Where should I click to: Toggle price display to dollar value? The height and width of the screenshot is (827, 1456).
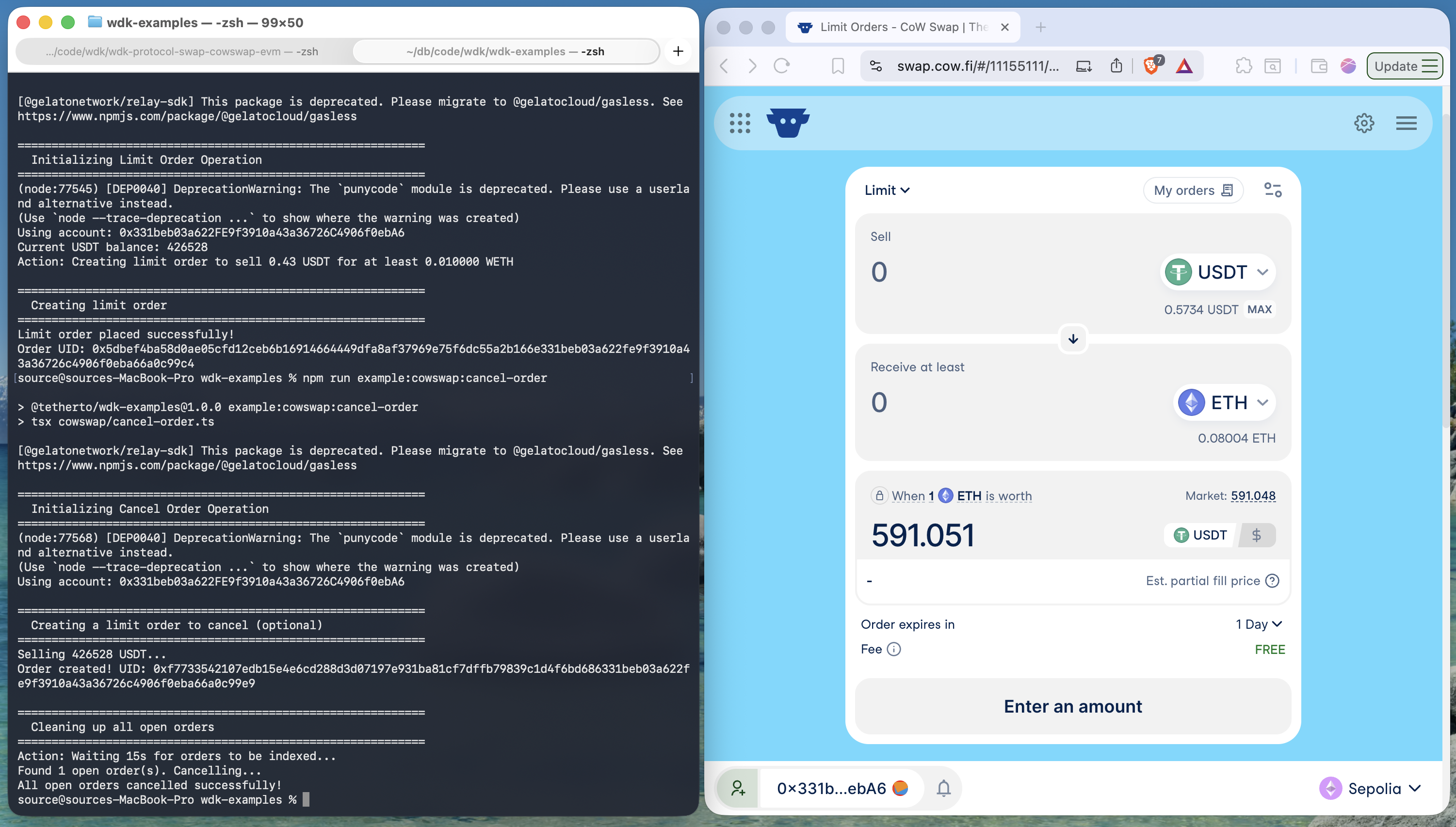click(1256, 535)
